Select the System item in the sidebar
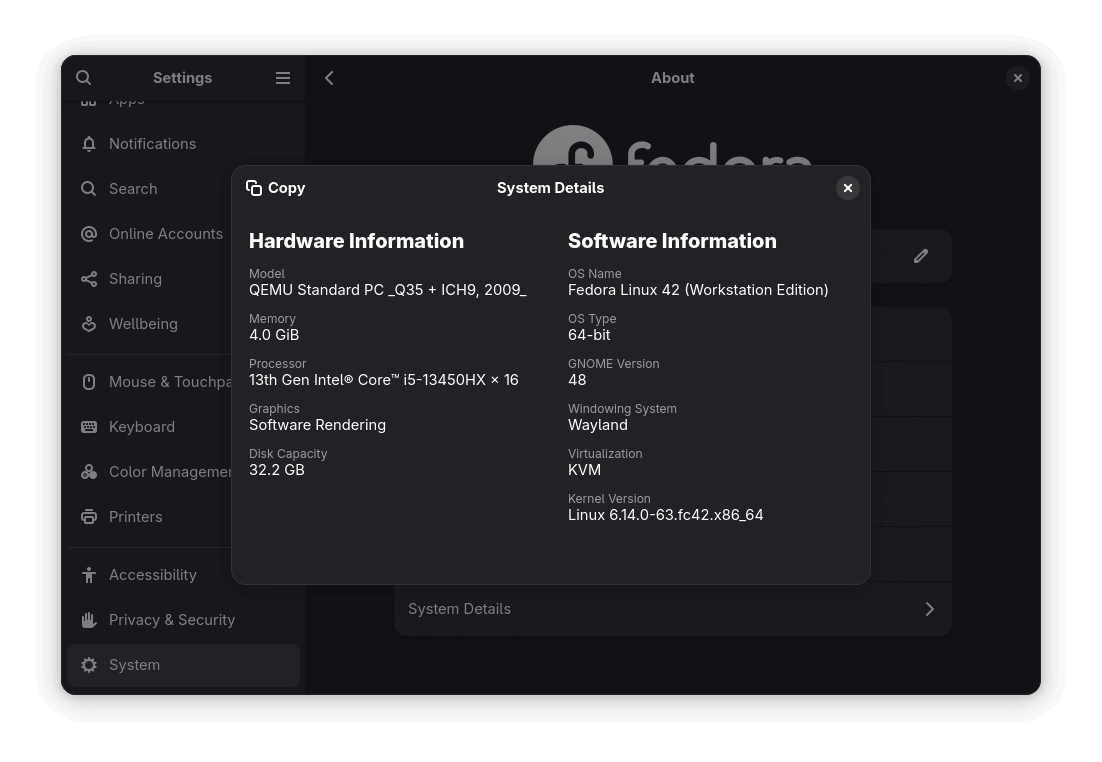 click(134, 664)
